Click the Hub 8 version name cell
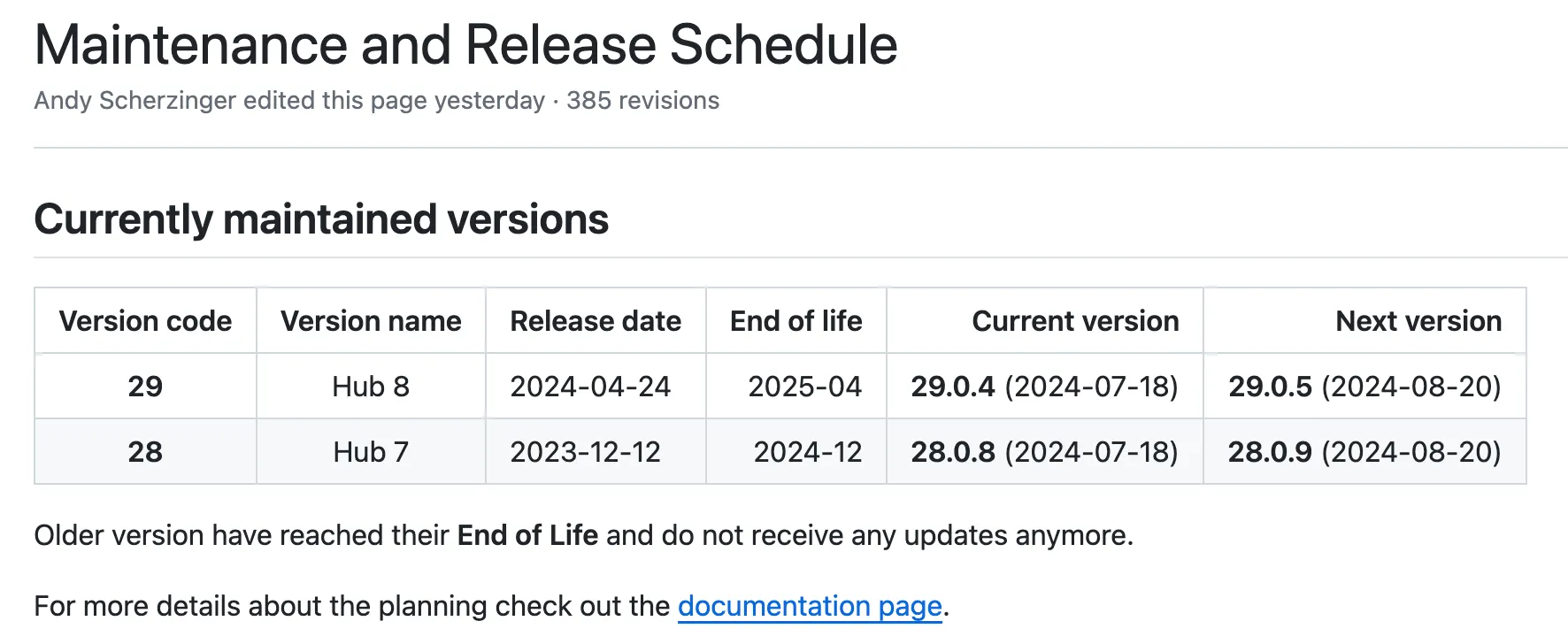This screenshot has width=1568, height=644. (x=371, y=387)
